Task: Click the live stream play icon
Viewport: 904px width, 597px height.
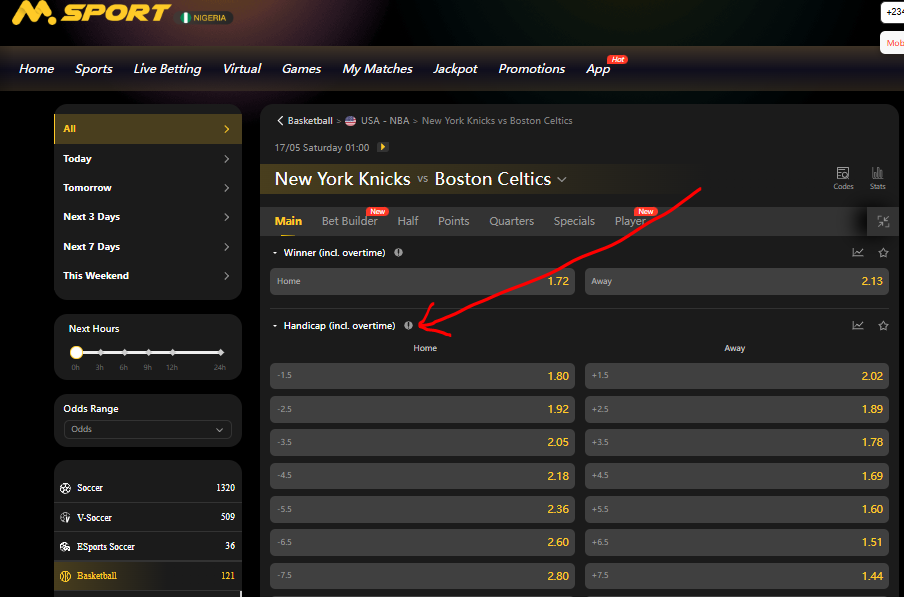Action: (382, 147)
